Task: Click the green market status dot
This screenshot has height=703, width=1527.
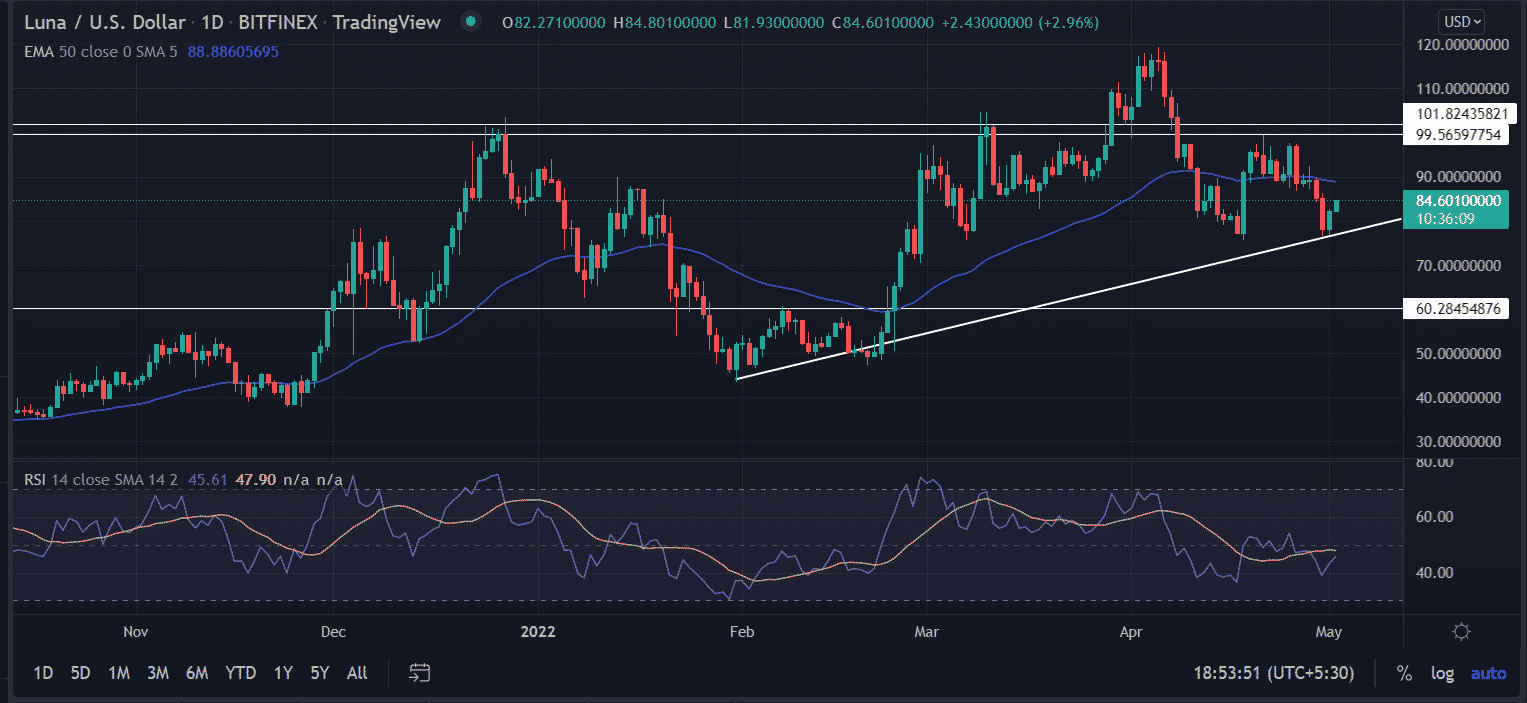Action: click(471, 21)
